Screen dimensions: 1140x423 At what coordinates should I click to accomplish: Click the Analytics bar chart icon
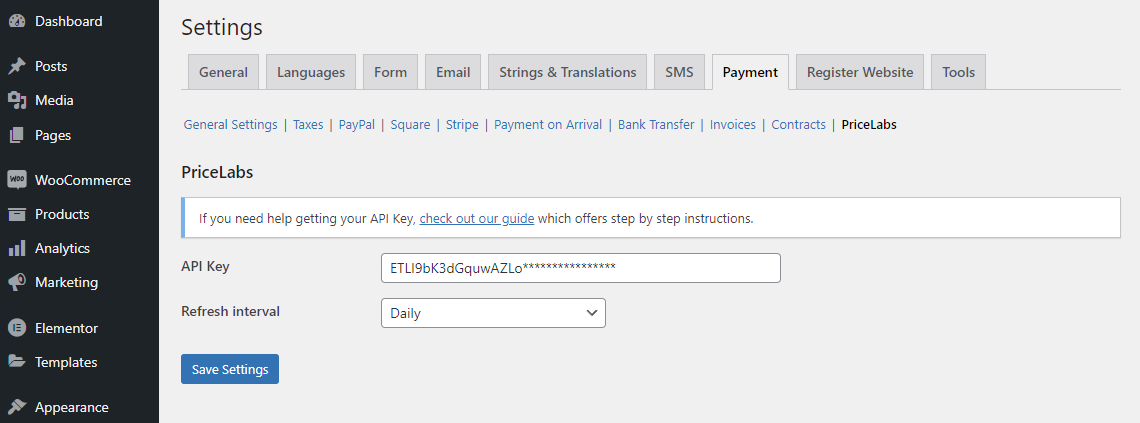point(17,249)
